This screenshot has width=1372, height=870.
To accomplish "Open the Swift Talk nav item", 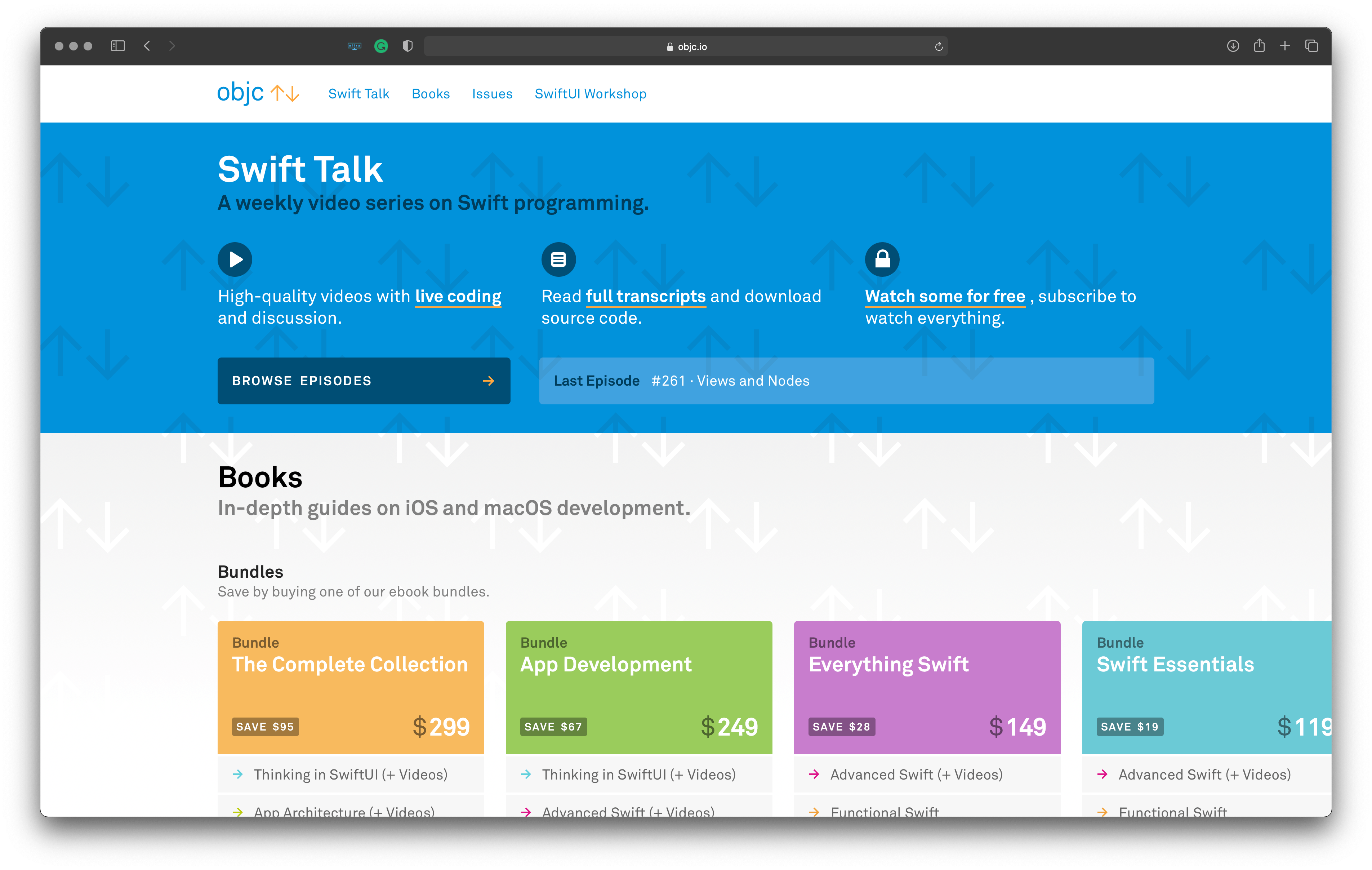I will 358,93.
